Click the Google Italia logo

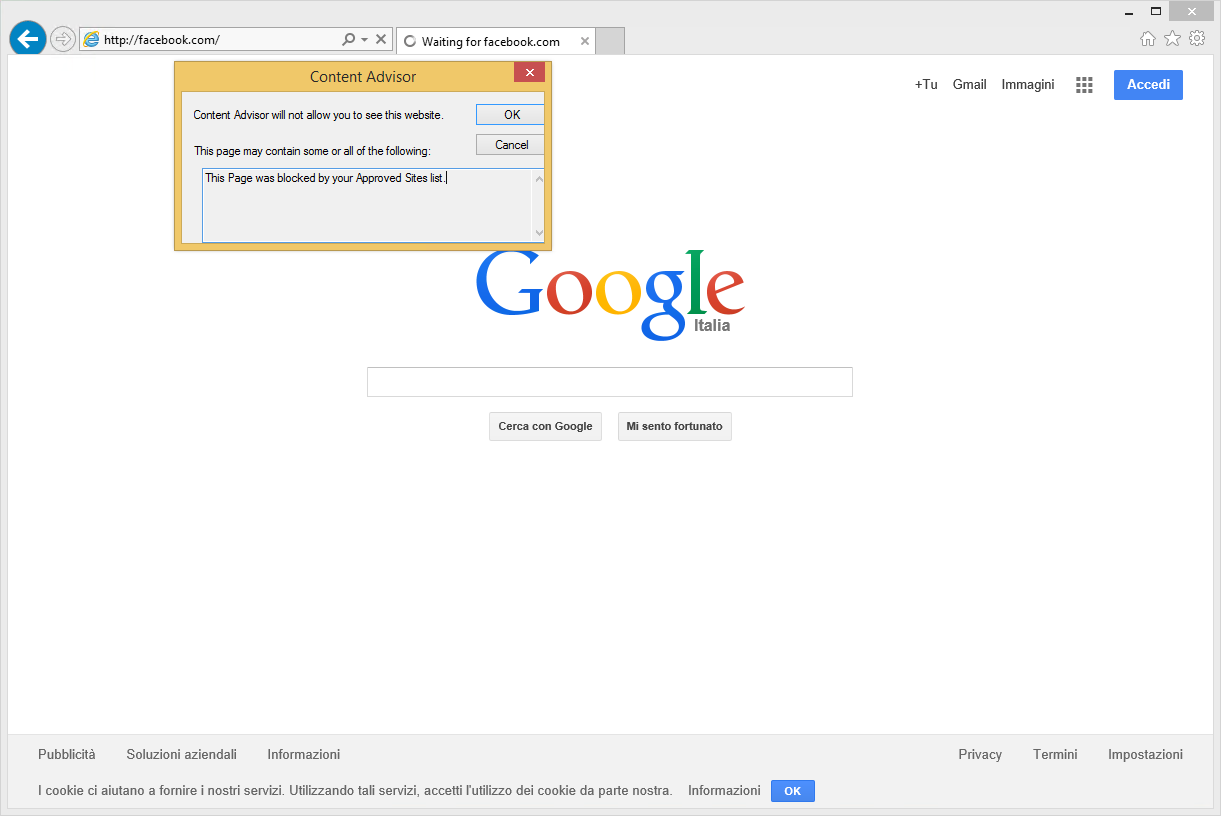pos(610,295)
